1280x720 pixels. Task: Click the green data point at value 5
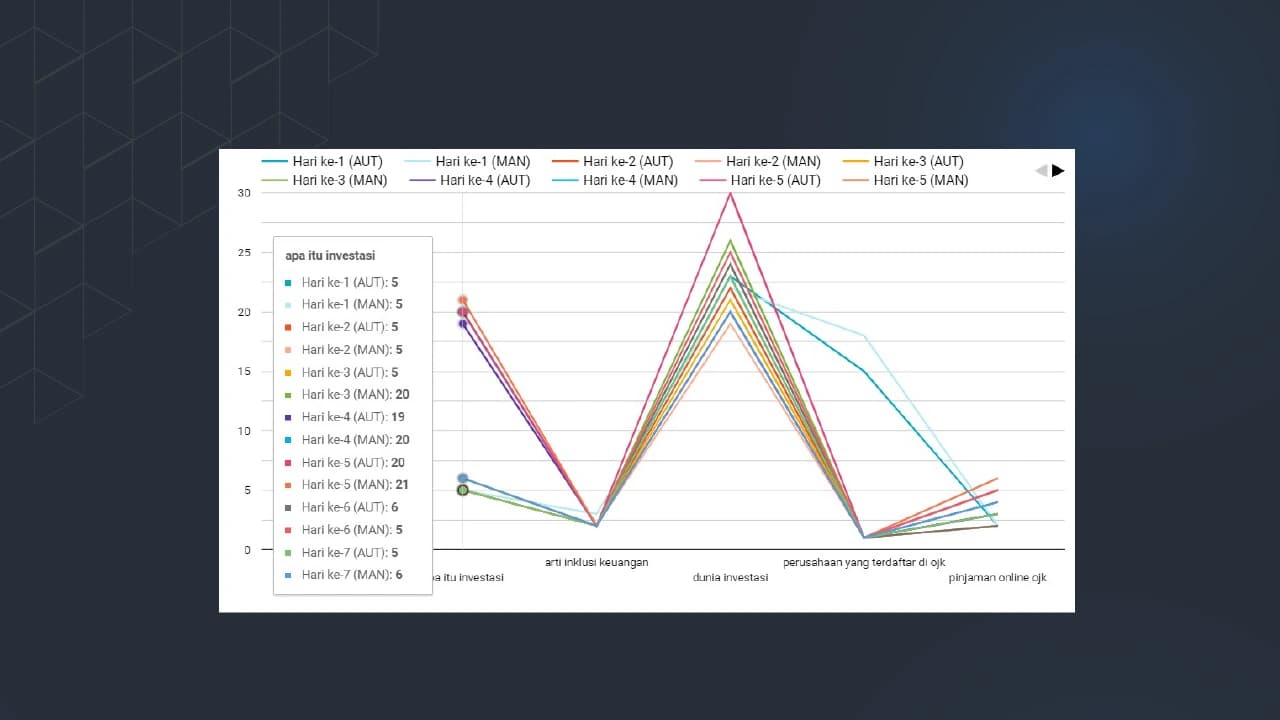[462, 490]
